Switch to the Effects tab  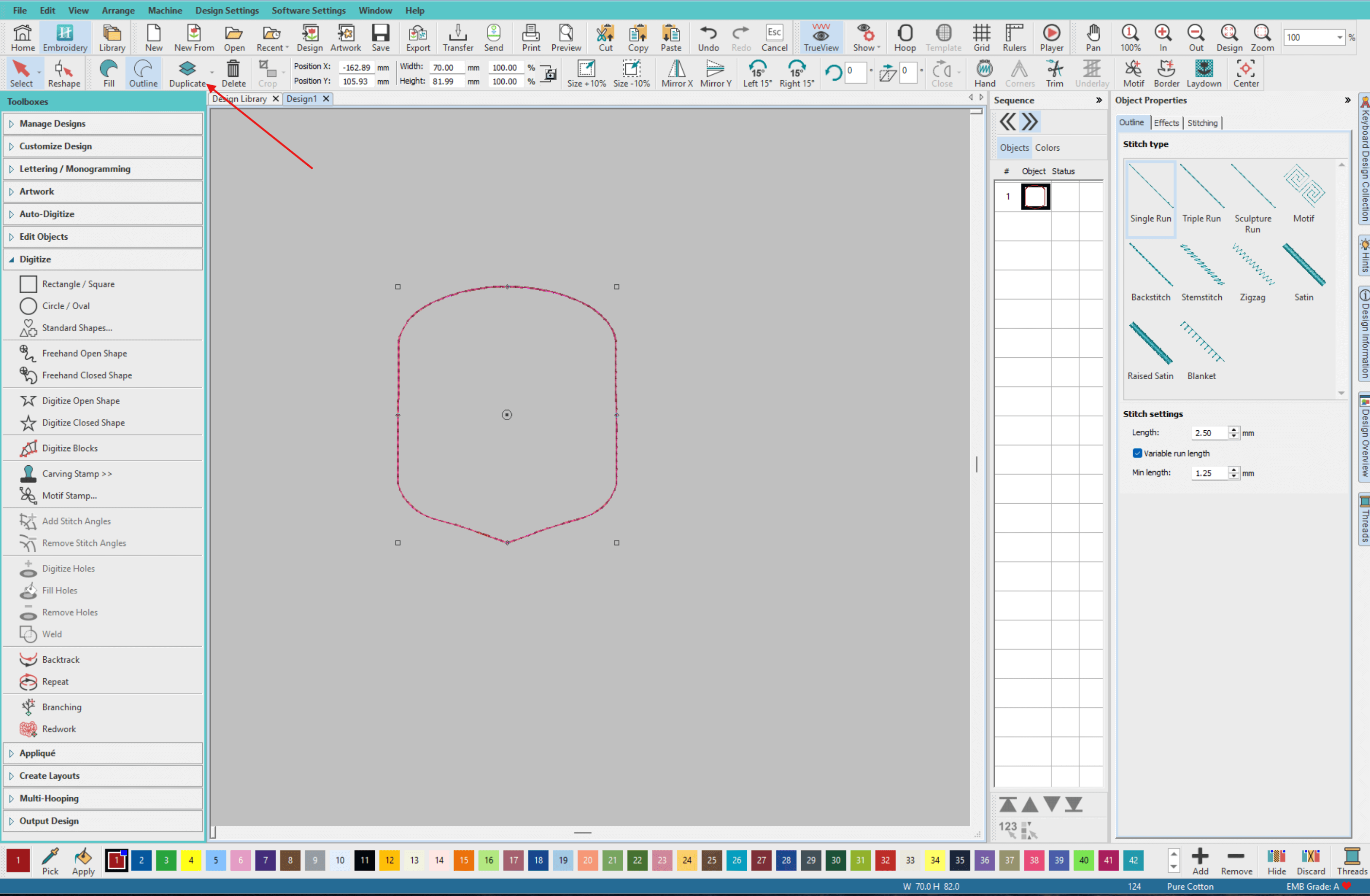[1166, 123]
